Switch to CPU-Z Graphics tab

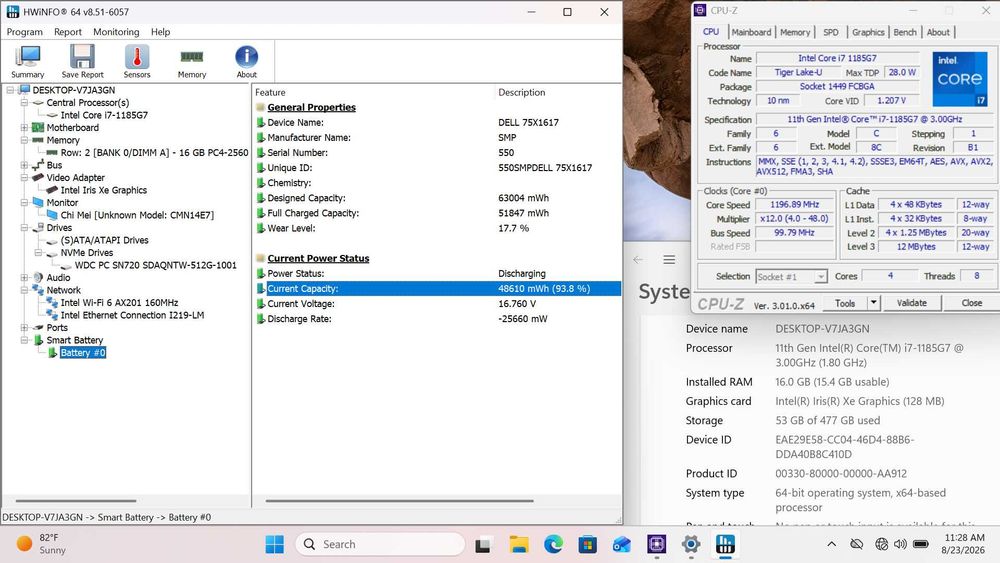pos(868,33)
